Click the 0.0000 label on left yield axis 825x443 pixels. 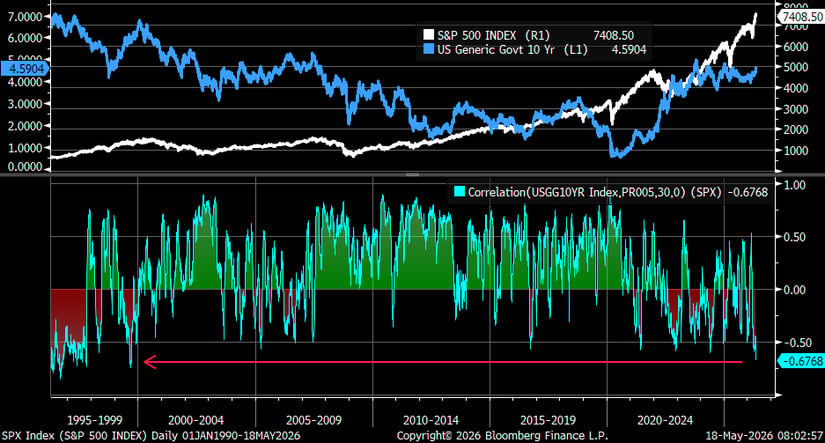[x=25, y=166]
